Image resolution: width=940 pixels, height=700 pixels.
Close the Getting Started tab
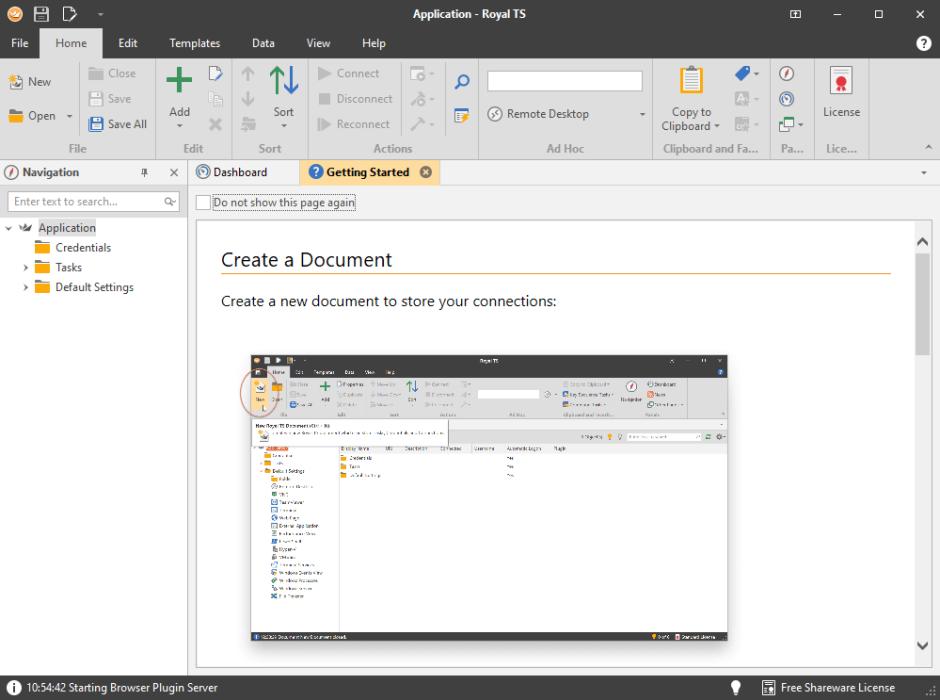(426, 172)
